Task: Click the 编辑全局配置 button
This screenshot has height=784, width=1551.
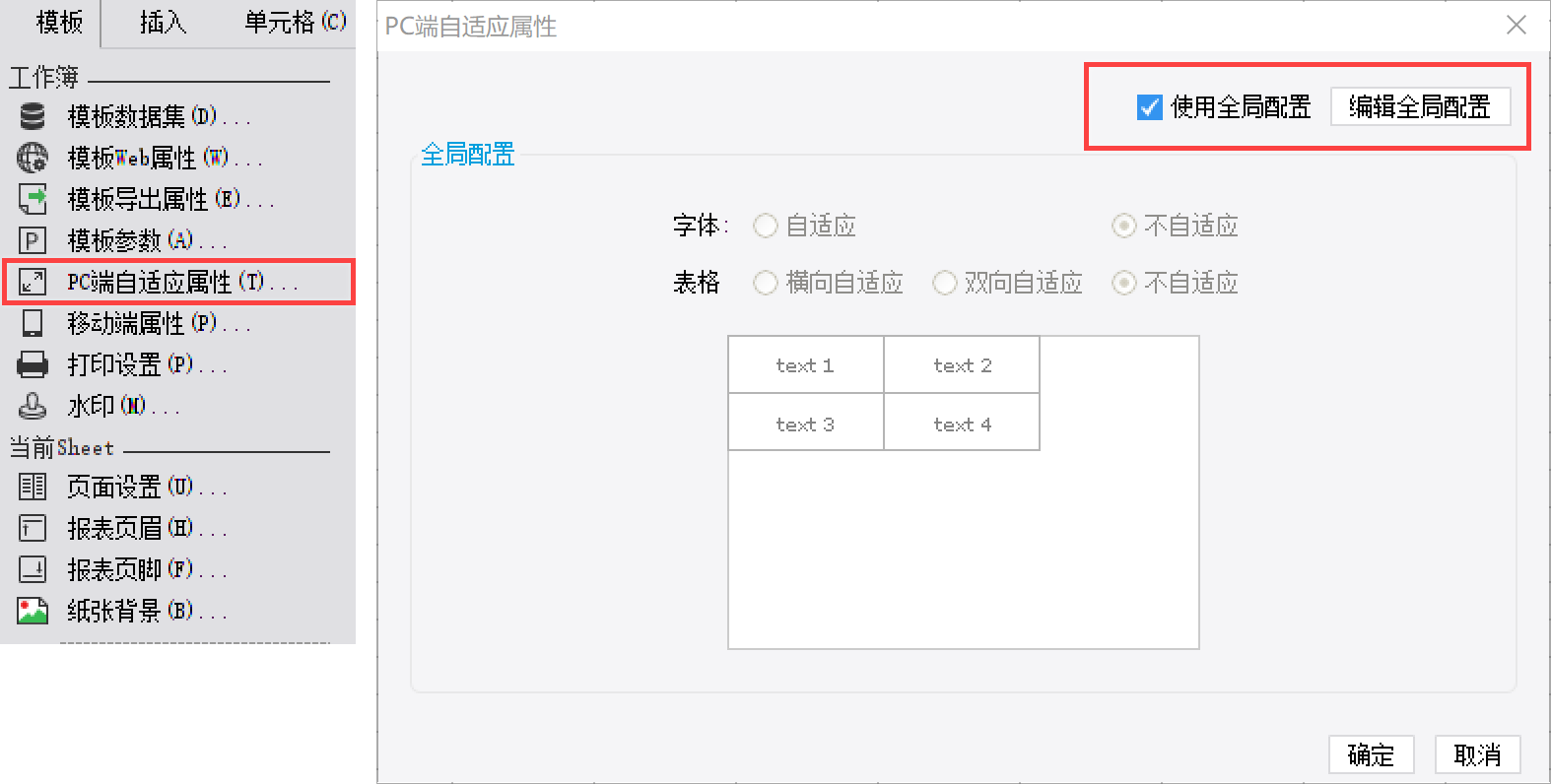Action: [x=1420, y=106]
